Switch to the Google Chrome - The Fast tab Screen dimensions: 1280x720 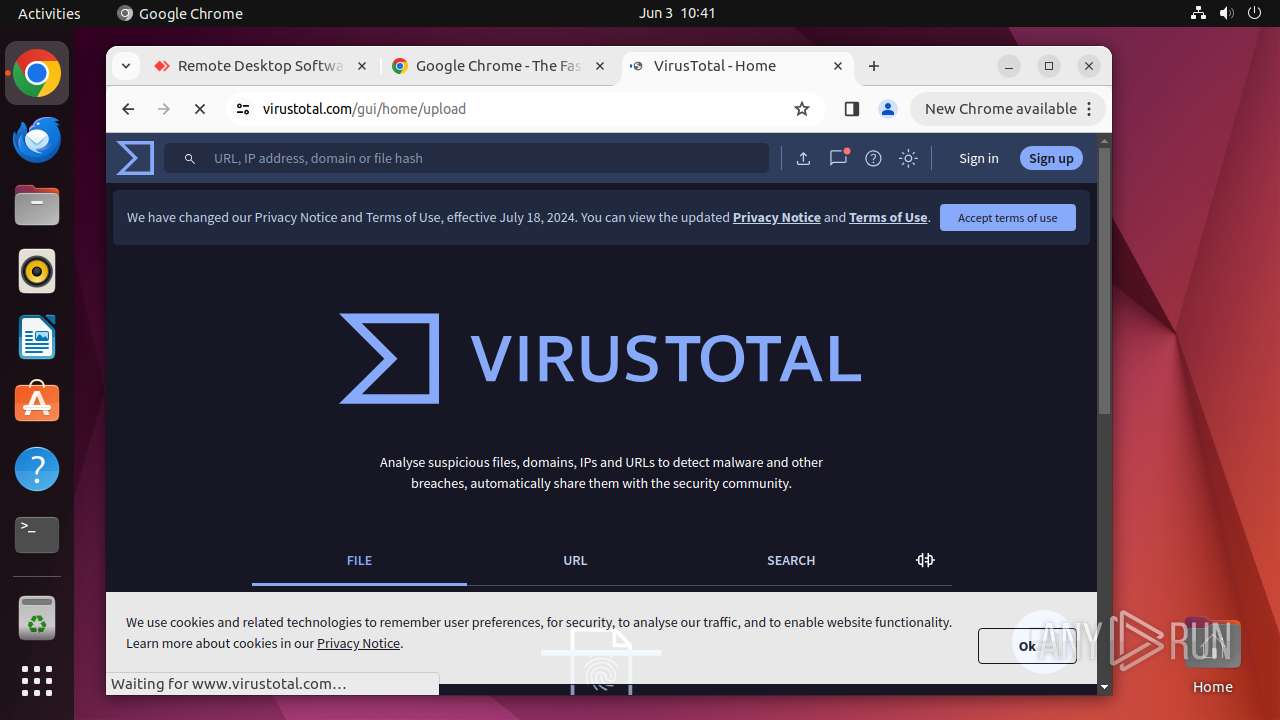pyautogui.click(x=497, y=66)
